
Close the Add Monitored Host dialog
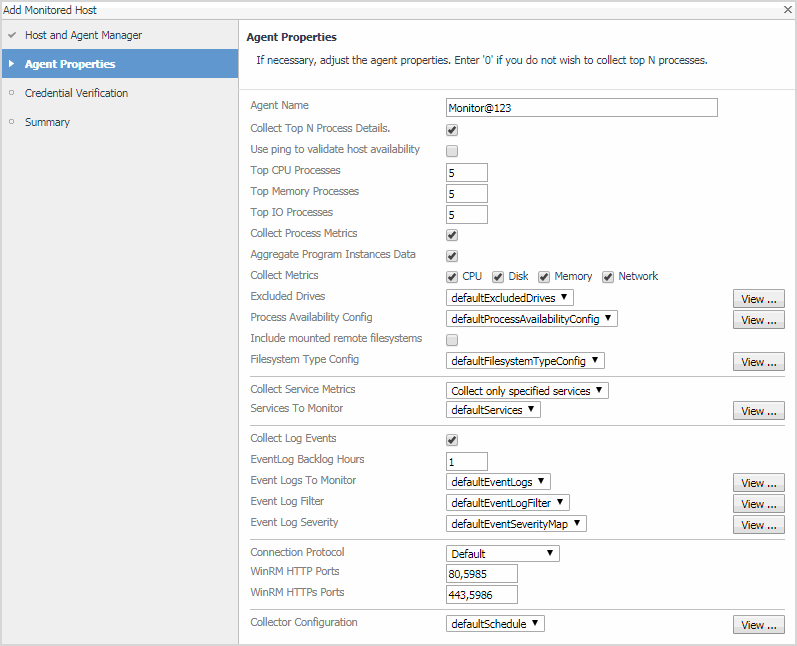pyautogui.click(x=787, y=9)
